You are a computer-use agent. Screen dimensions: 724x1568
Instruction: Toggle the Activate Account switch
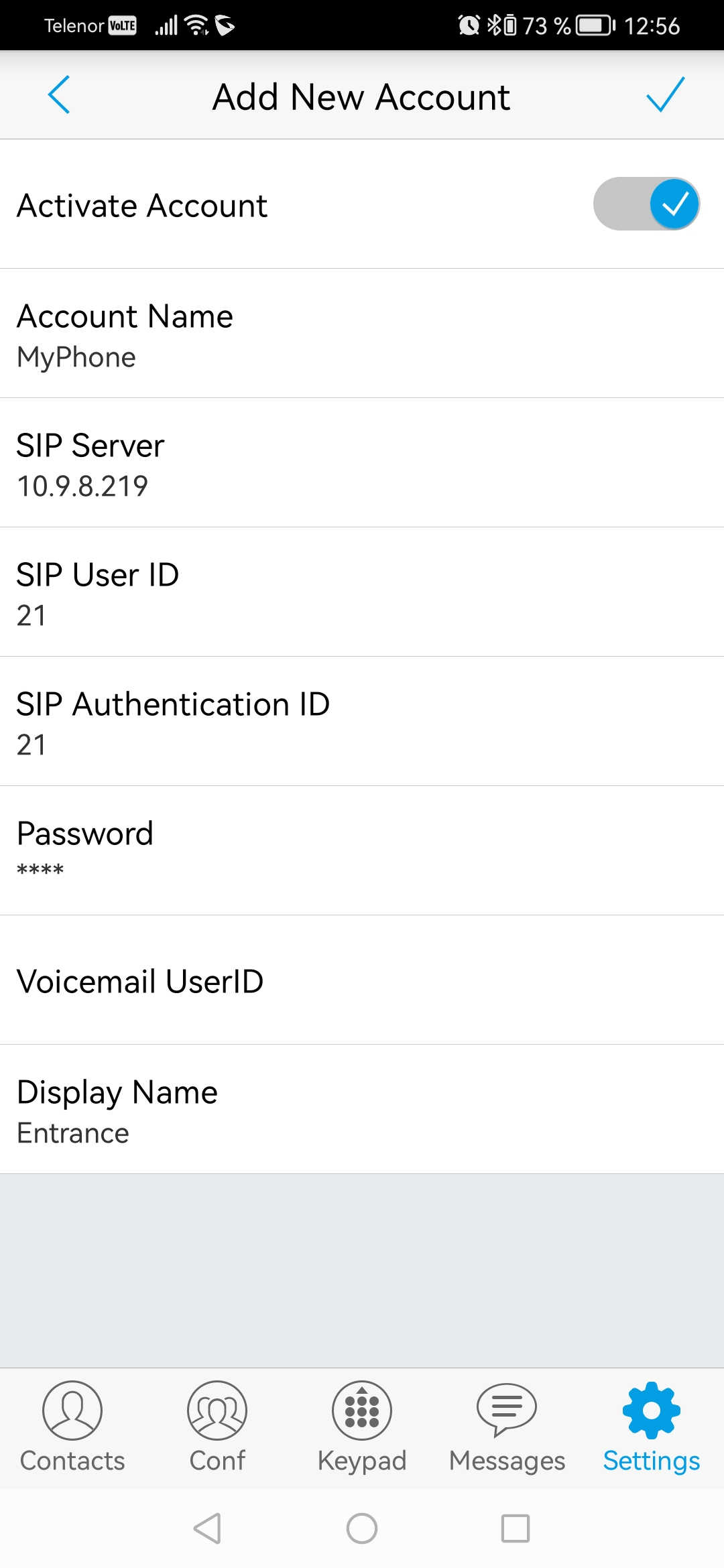tap(646, 204)
